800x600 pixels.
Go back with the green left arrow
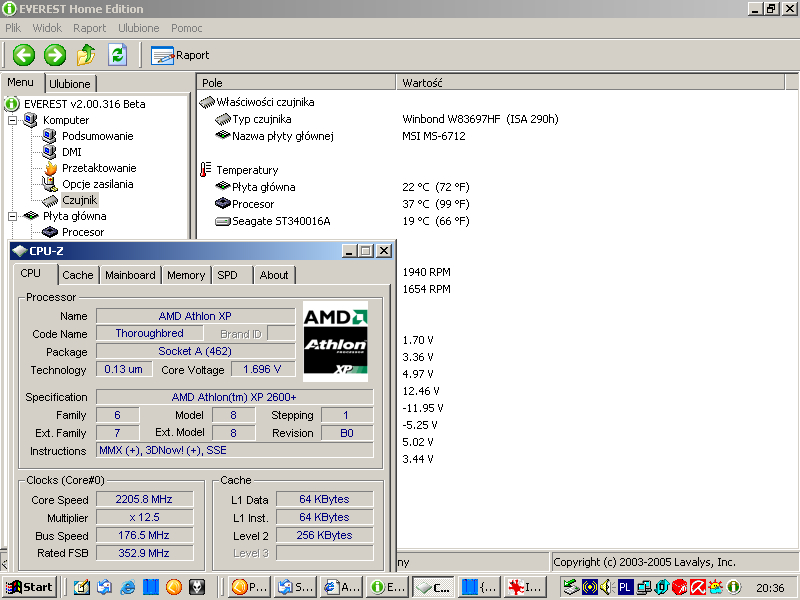click(x=23, y=55)
